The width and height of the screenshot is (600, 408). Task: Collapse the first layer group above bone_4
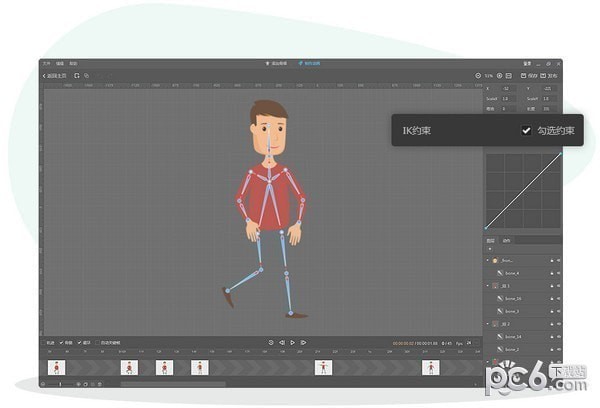coord(489,260)
